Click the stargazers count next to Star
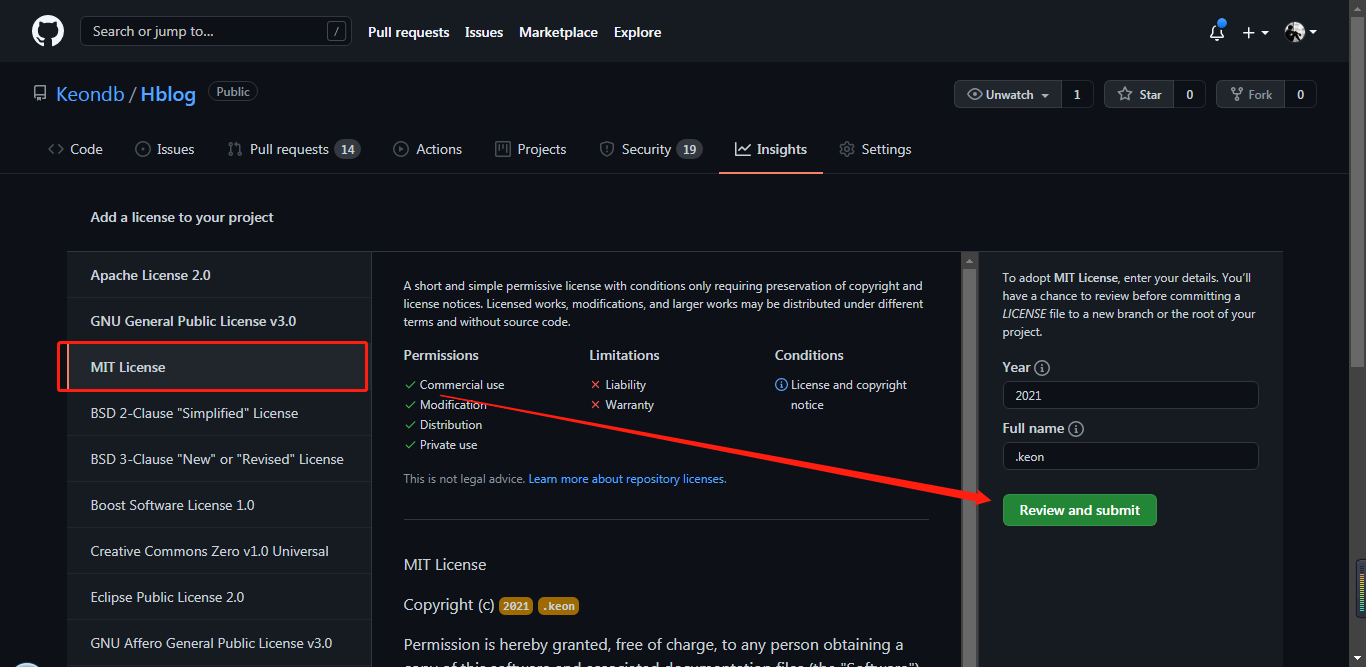Image resolution: width=1366 pixels, height=667 pixels. pyautogui.click(x=1189, y=95)
